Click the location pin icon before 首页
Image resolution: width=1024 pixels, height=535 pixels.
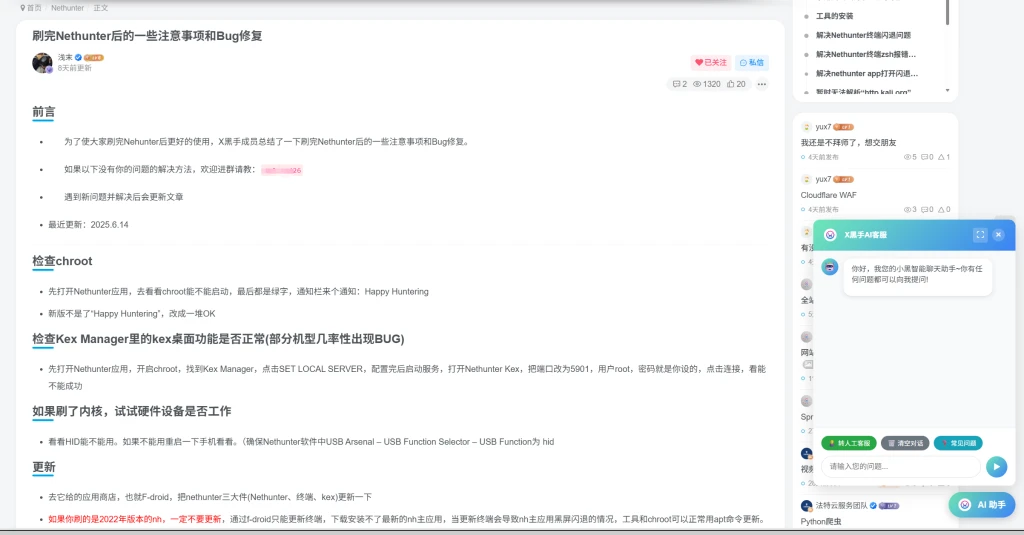coord(23,8)
